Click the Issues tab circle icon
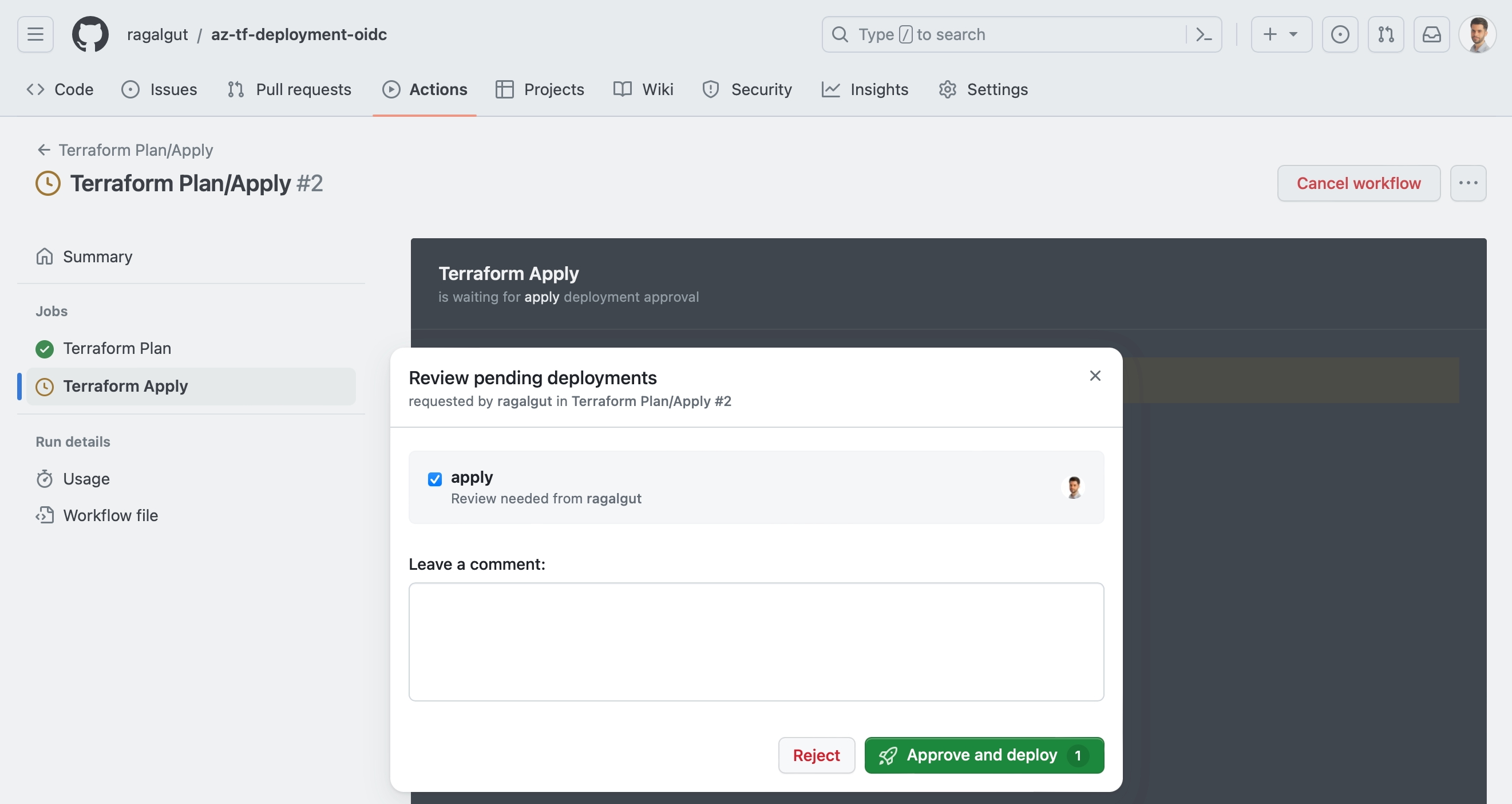1512x804 pixels. point(130,89)
